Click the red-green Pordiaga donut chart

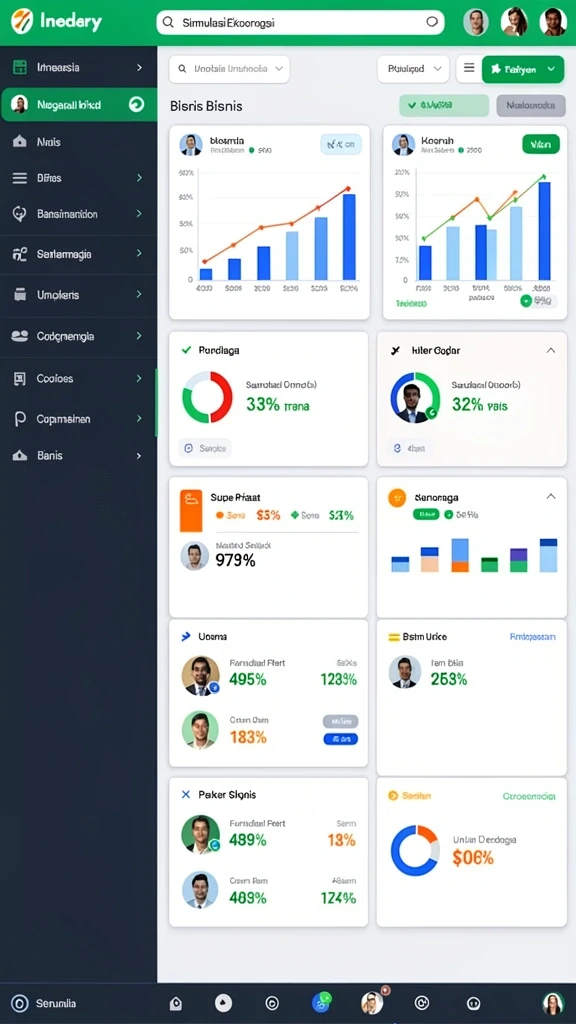[207, 397]
